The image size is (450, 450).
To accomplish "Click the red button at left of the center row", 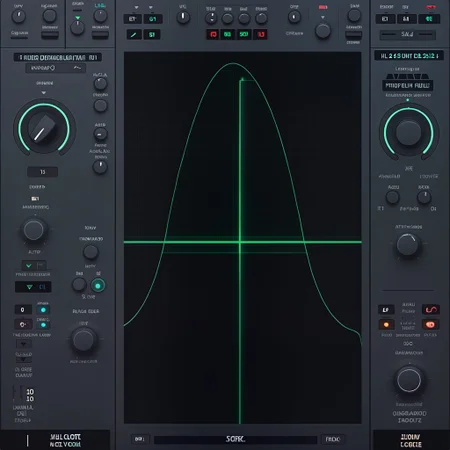I will point(213,34).
